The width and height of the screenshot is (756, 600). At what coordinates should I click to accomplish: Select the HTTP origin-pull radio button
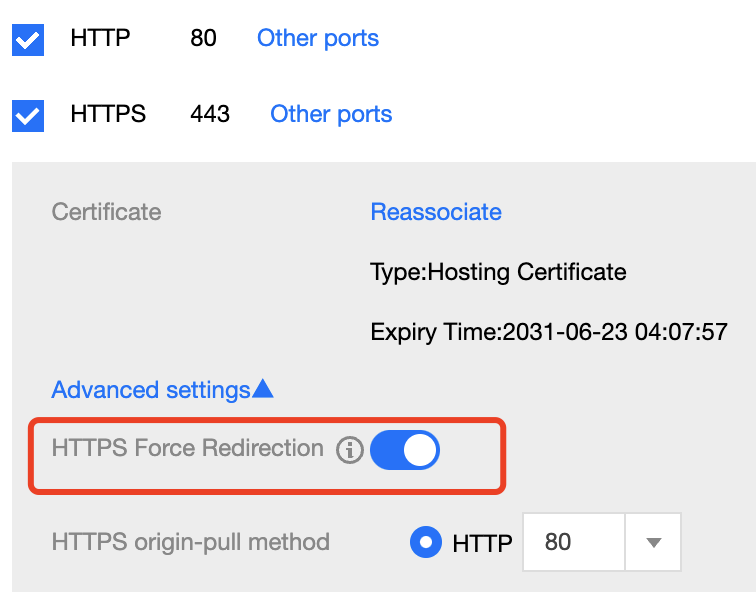426,542
